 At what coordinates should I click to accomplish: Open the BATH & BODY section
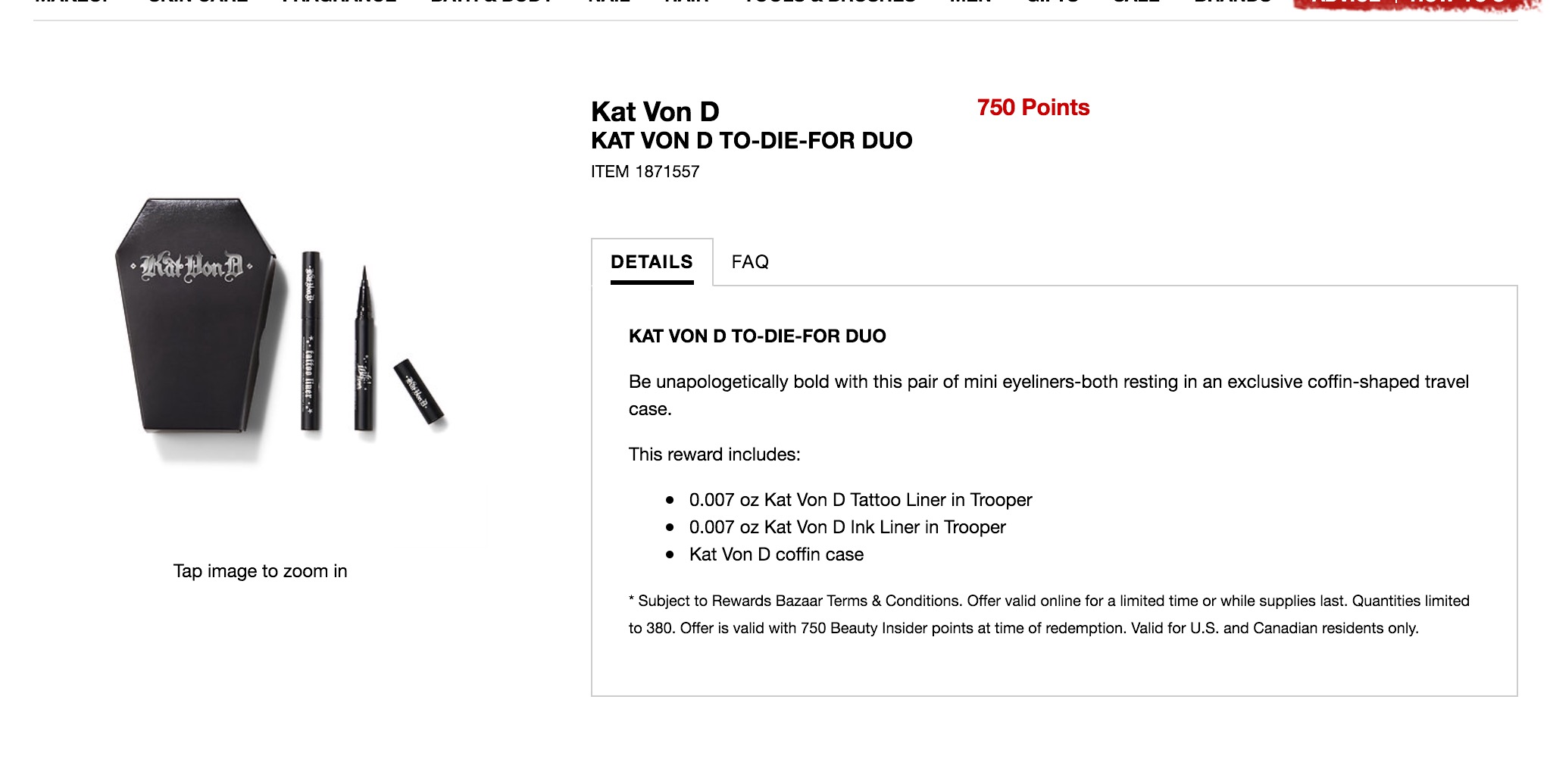point(491,6)
